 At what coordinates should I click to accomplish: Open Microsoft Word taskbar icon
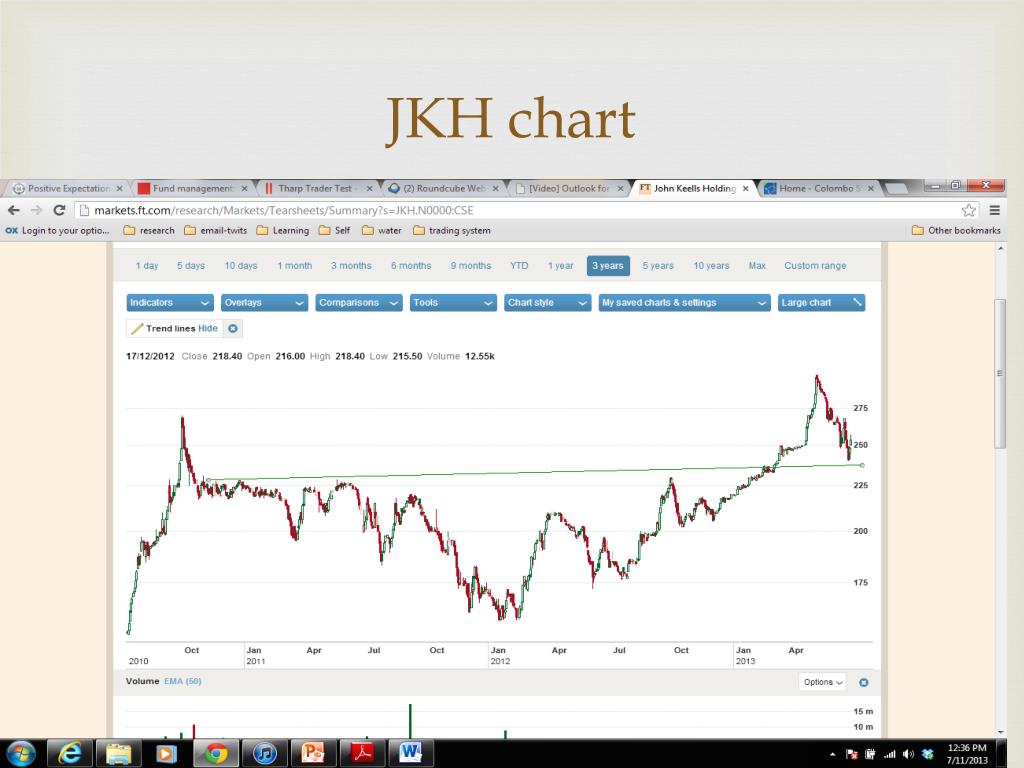[x=410, y=754]
